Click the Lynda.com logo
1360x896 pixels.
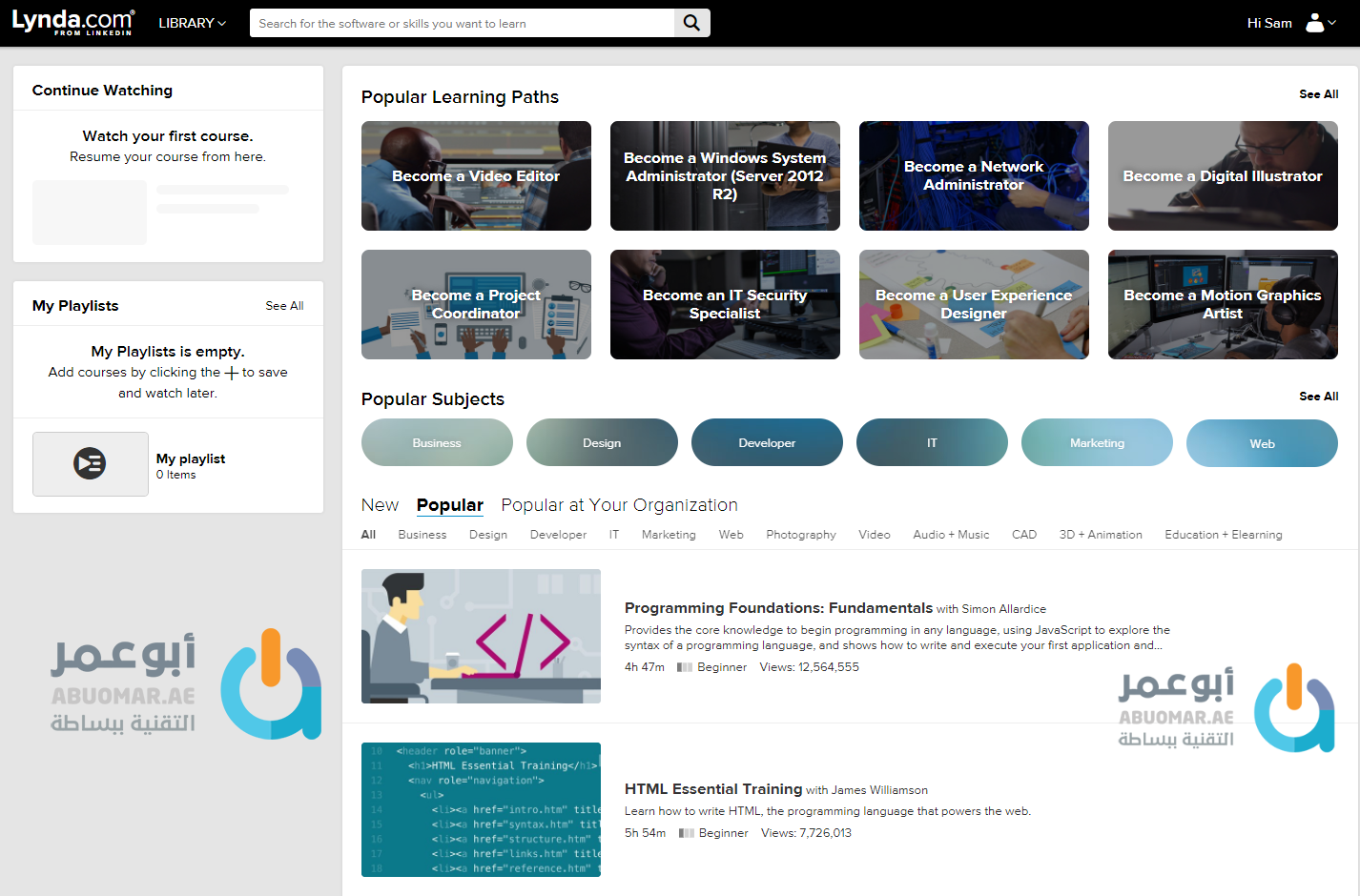[72, 22]
